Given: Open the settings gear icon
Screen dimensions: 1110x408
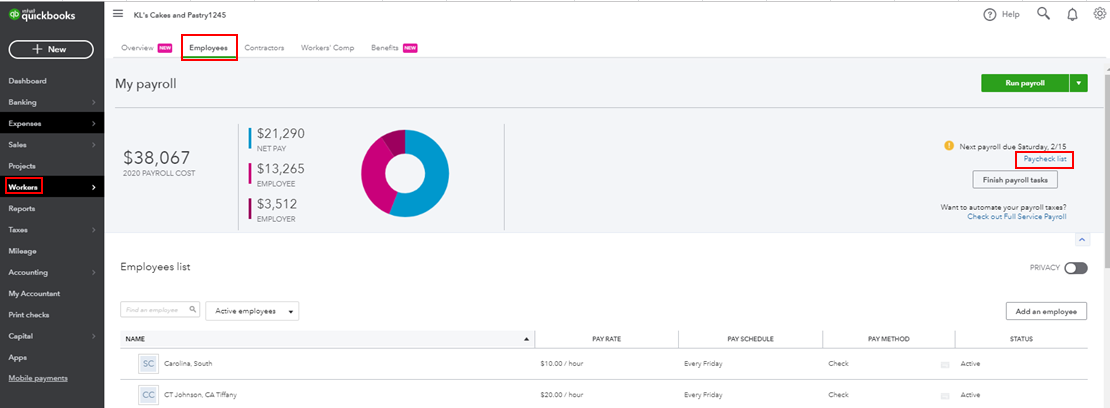Looking at the screenshot, I should point(1099,14).
